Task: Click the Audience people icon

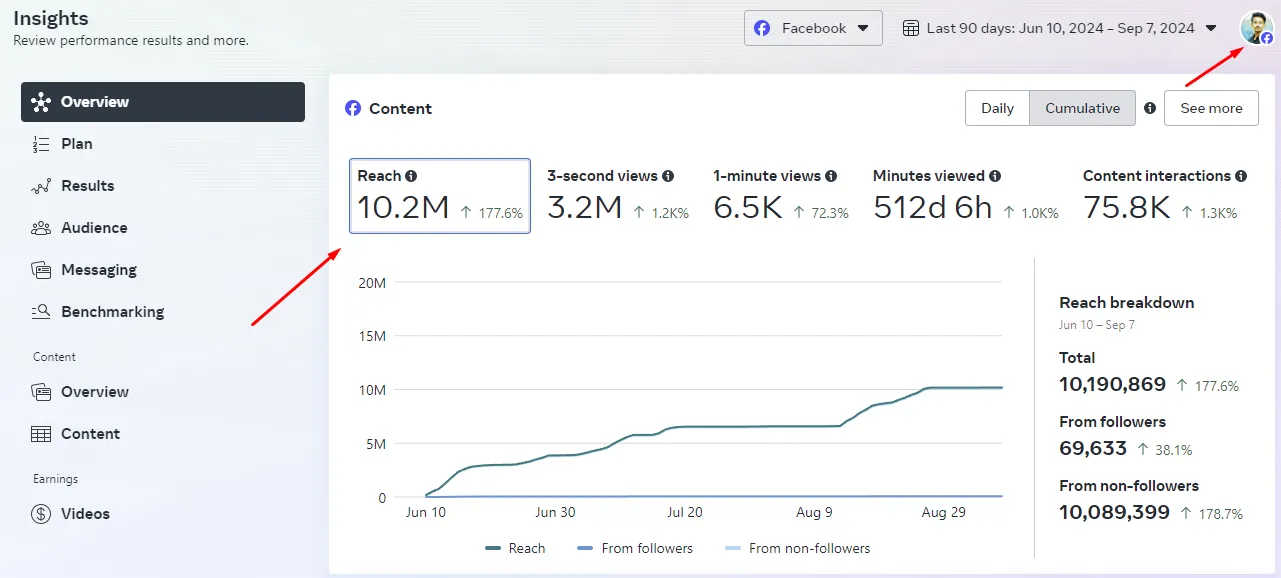Action: point(41,228)
